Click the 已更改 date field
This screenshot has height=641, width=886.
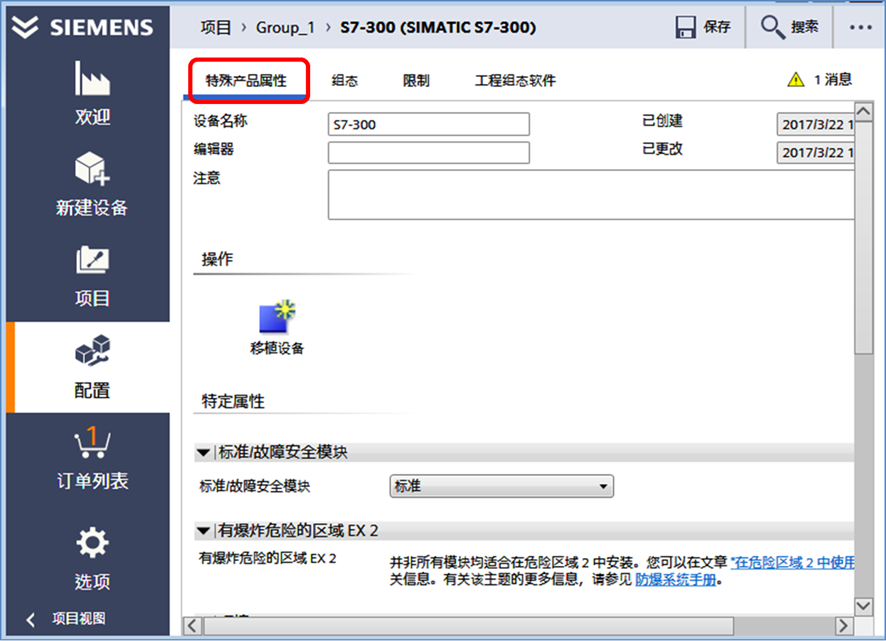tap(816, 153)
